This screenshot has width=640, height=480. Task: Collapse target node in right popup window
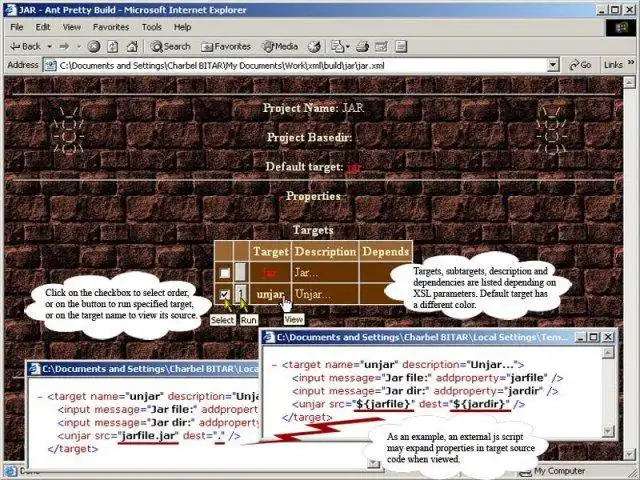point(275,365)
